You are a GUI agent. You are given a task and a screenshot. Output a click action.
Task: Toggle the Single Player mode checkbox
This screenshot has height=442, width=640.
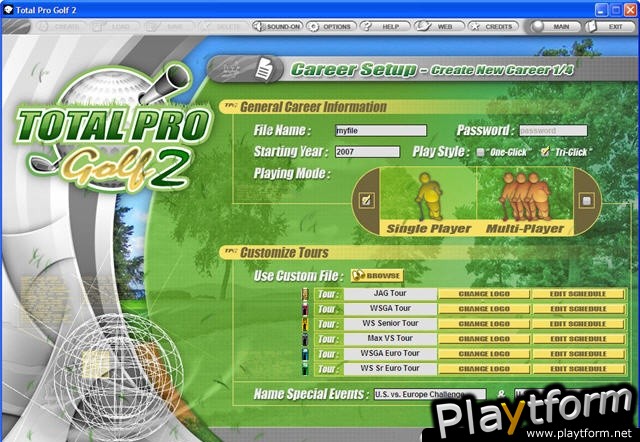pyautogui.click(x=366, y=200)
